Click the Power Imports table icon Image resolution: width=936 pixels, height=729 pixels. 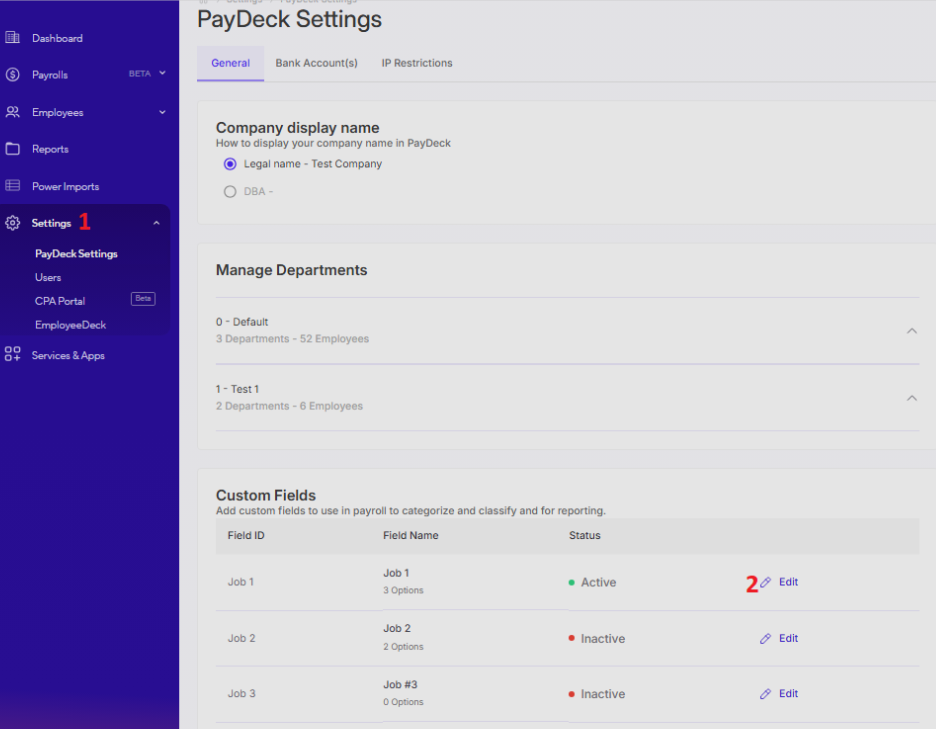pyautogui.click(x=13, y=186)
